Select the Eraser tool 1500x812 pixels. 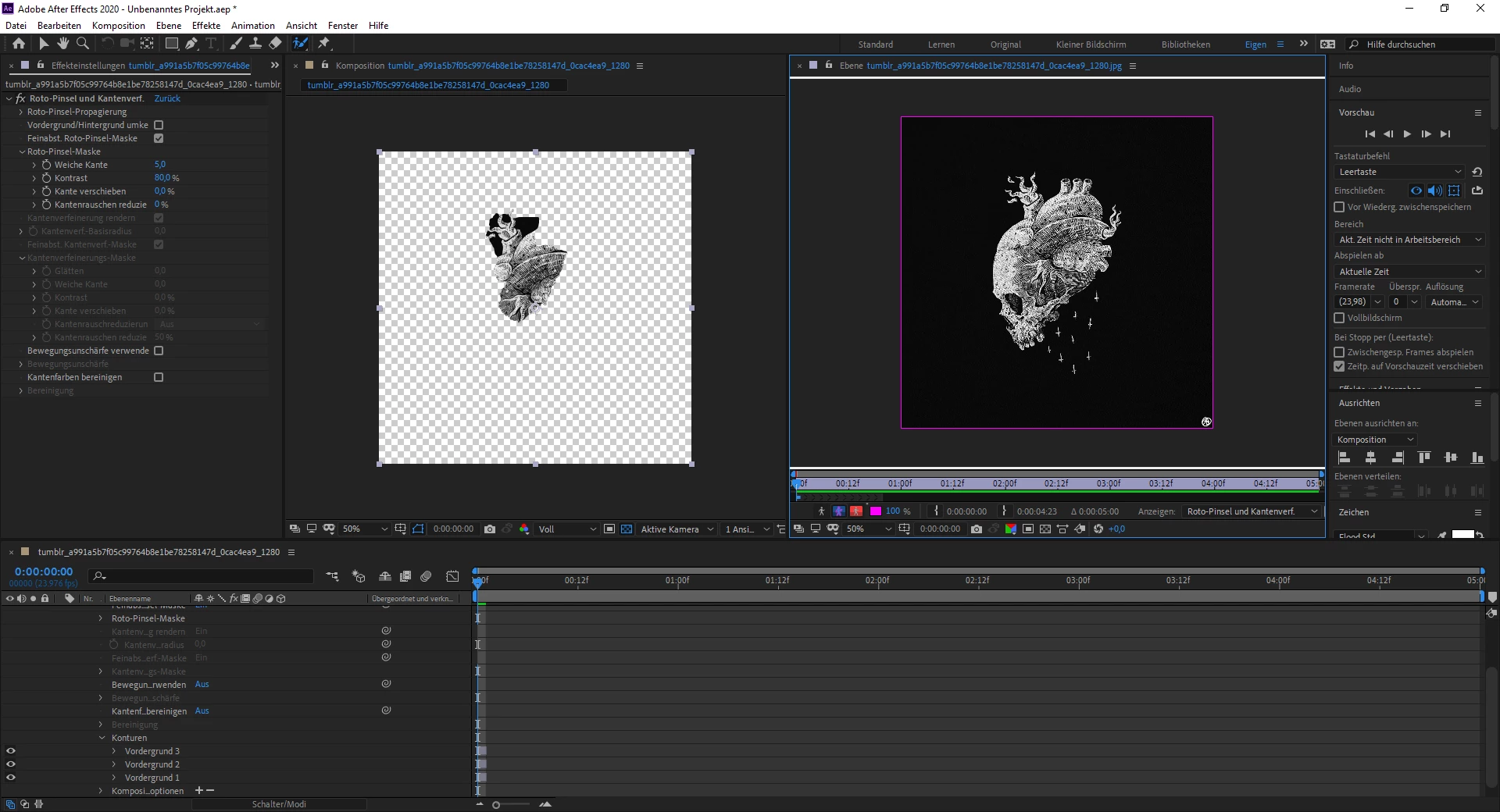pos(275,44)
